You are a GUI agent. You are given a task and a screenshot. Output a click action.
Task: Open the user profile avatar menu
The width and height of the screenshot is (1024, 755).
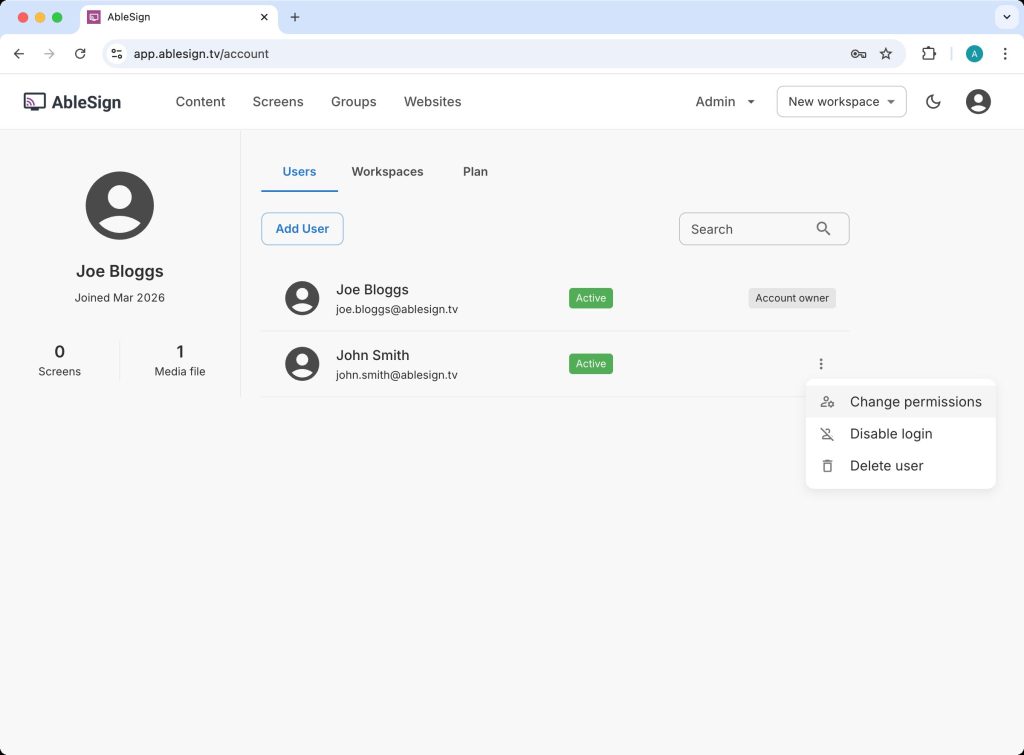pyautogui.click(x=978, y=102)
